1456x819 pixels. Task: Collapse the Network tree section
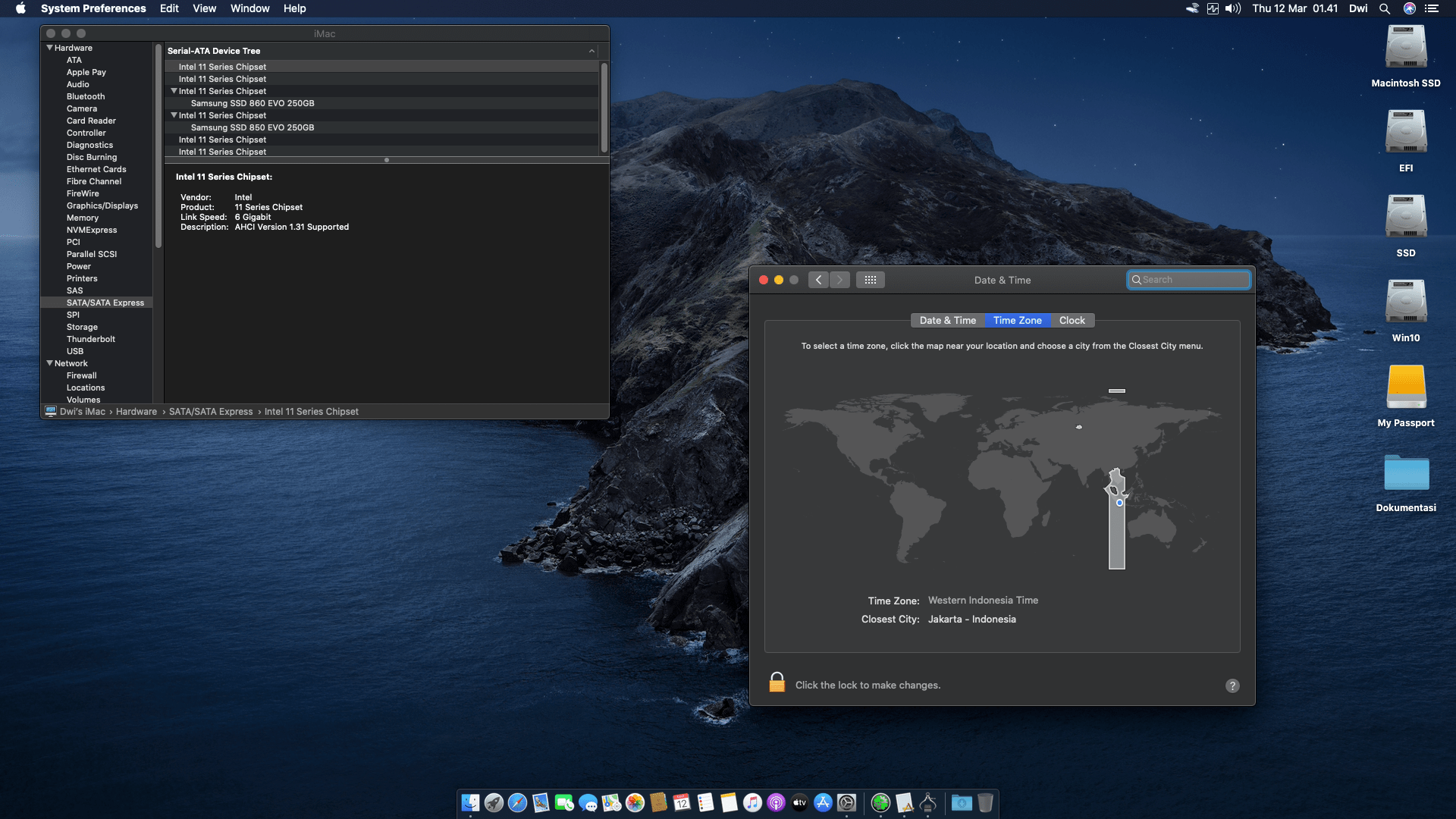point(50,363)
